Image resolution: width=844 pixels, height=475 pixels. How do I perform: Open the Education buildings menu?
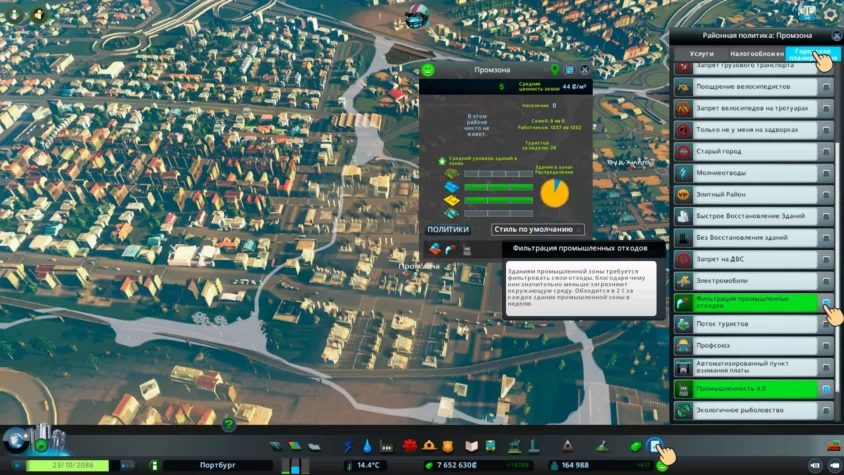pos(472,446)
